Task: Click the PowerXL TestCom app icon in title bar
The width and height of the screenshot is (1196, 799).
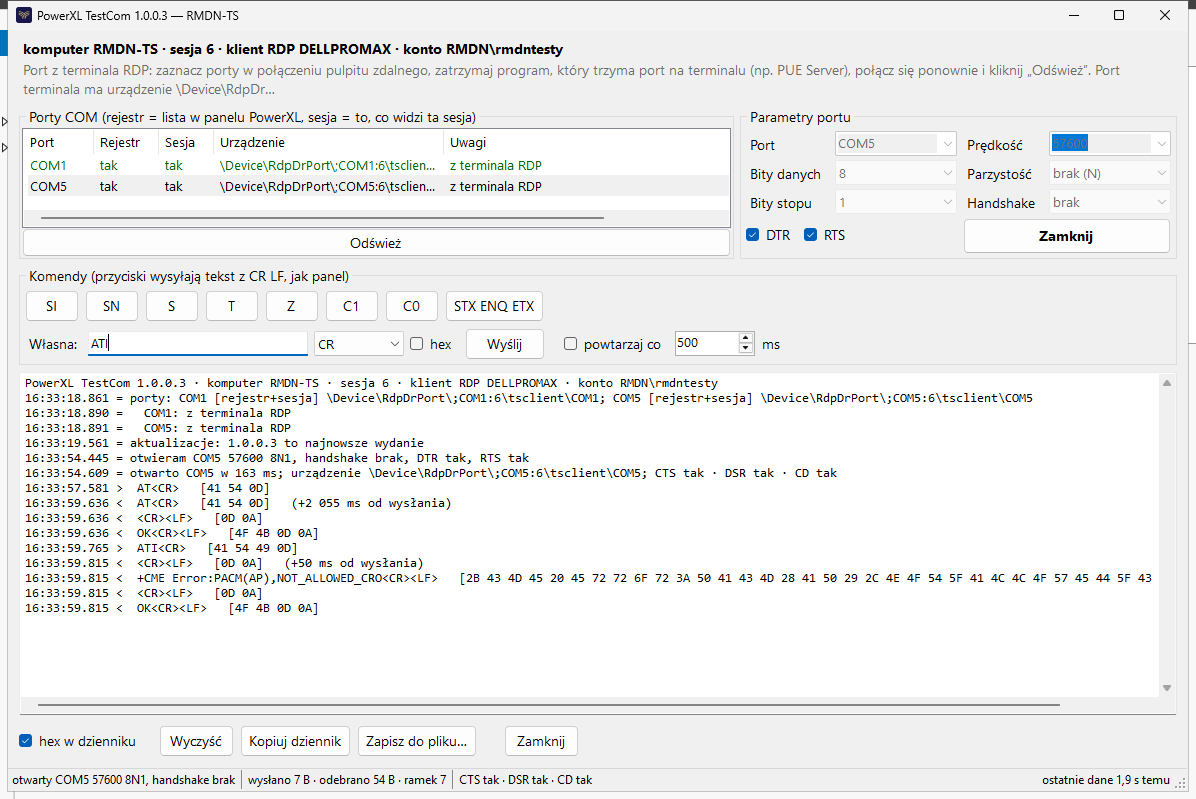Action: pos(24,15)
